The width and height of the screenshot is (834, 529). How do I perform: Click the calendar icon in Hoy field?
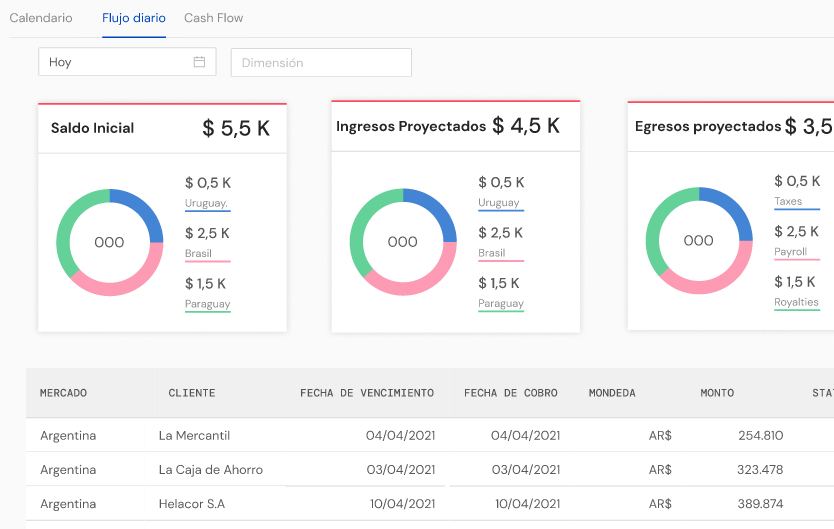click(x=199, y=62)
